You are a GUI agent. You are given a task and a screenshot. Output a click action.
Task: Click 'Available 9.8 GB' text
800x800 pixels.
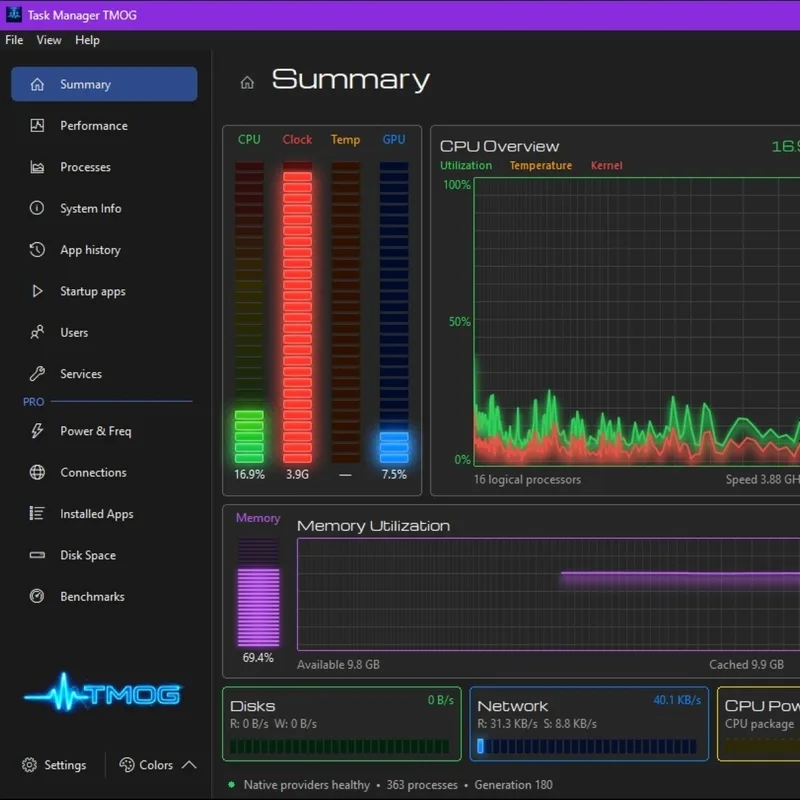coord(338,664)
